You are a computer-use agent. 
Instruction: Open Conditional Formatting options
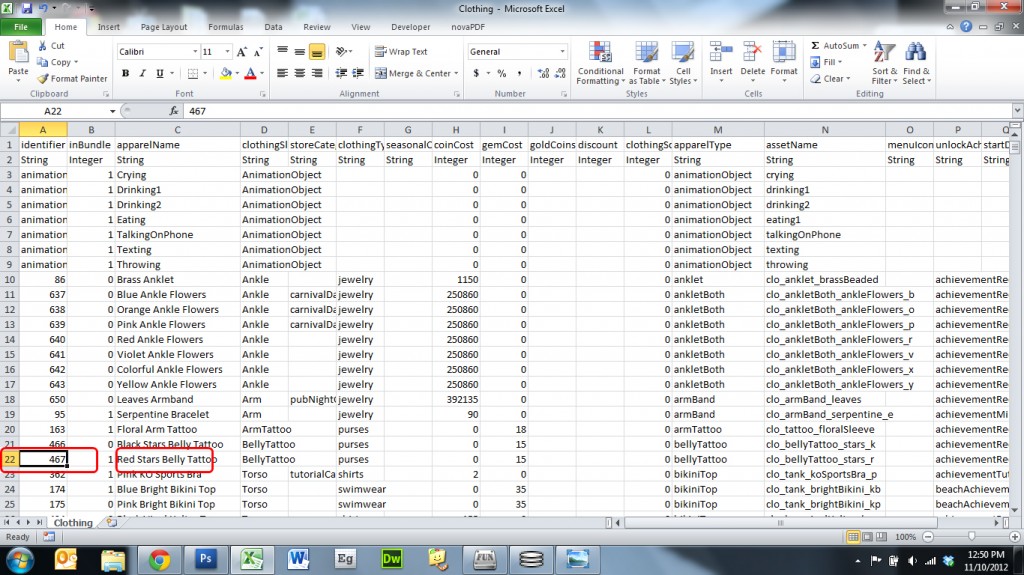pyautogui.click(x=600, y=62)
